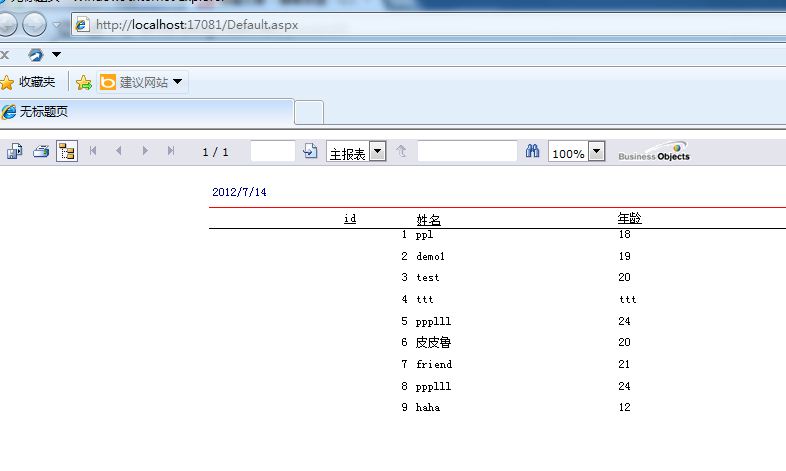Click the name ppplll in row 8
This screenshot has width=786, height=471.
(433, 386)
